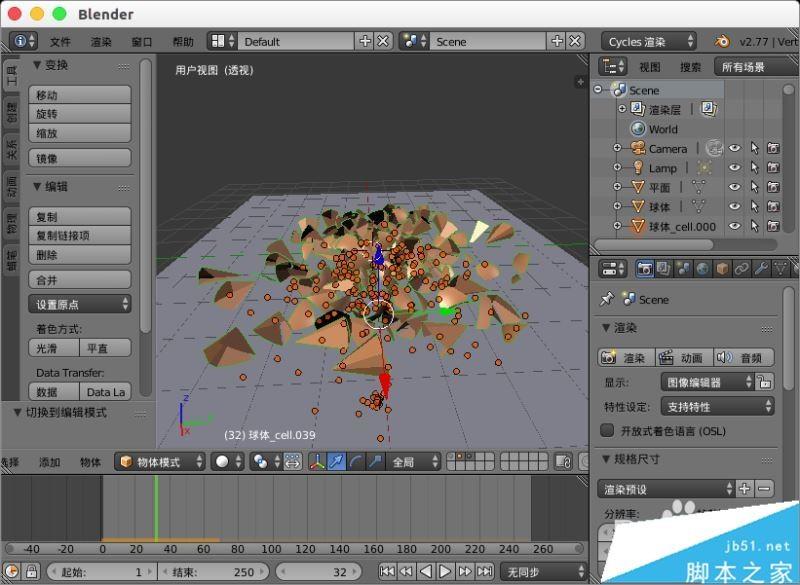Disable renderability of the Lamp object
The image size is (800, 585).
tap(774, 168)
